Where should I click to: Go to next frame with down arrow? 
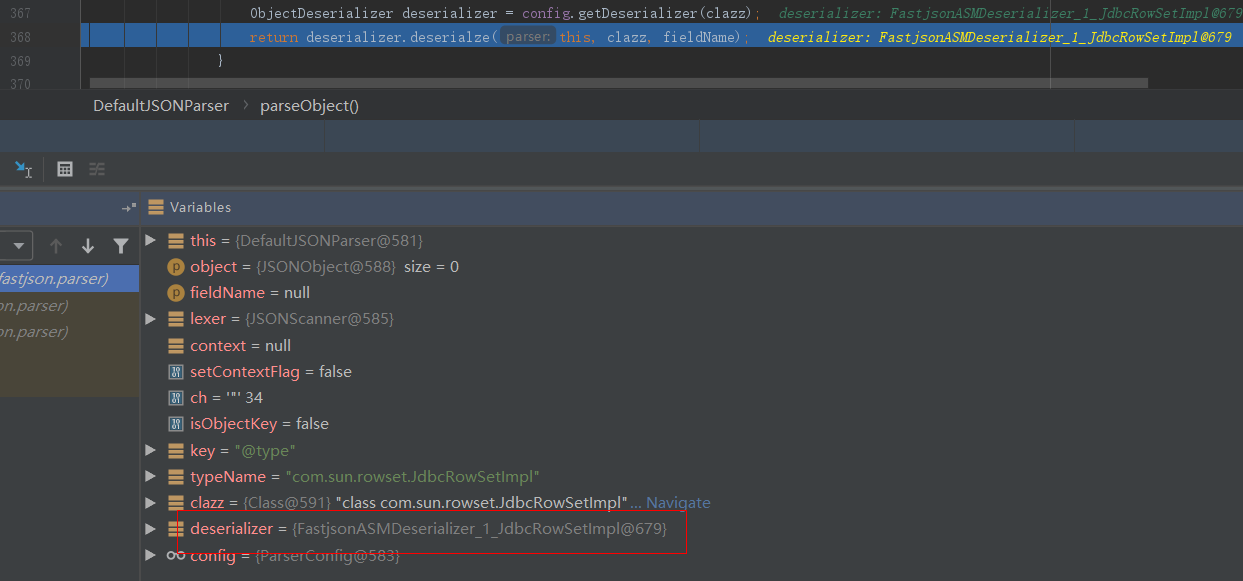coord(88,246)
